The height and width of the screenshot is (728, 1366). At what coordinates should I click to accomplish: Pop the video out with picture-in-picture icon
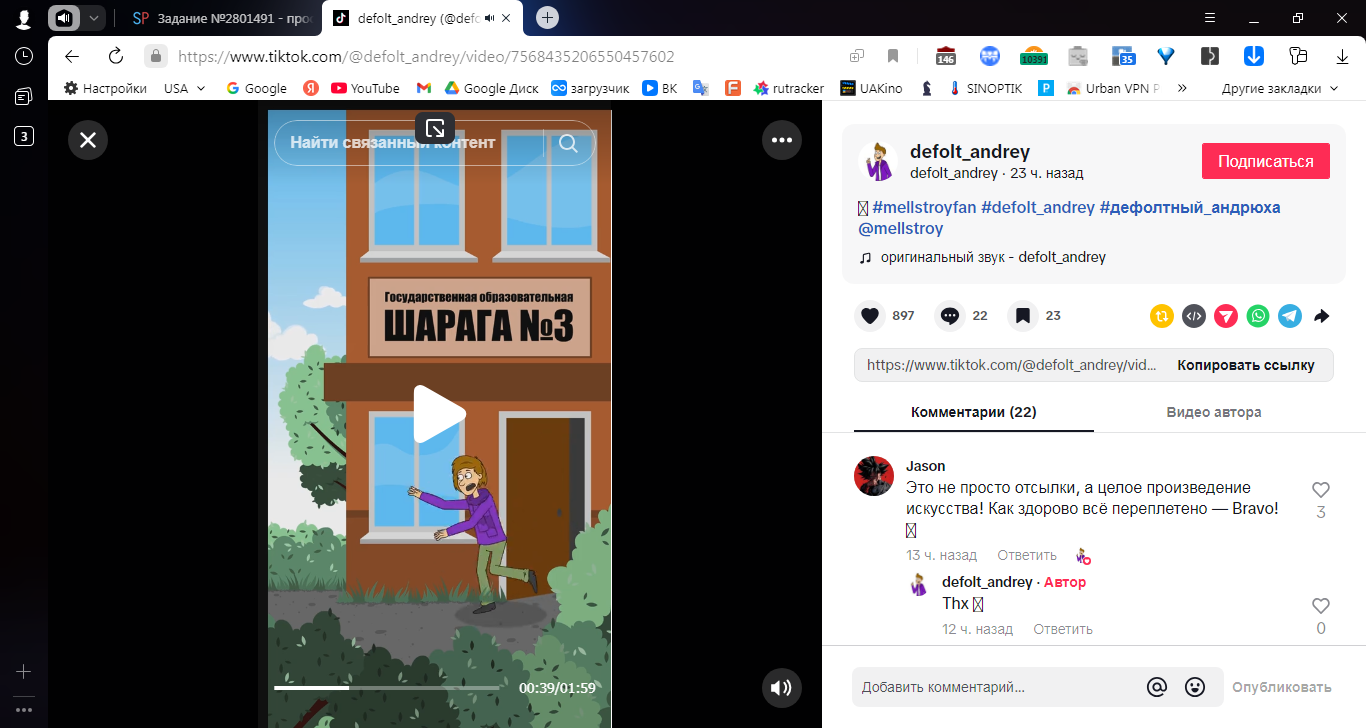[x=435, y=128]
